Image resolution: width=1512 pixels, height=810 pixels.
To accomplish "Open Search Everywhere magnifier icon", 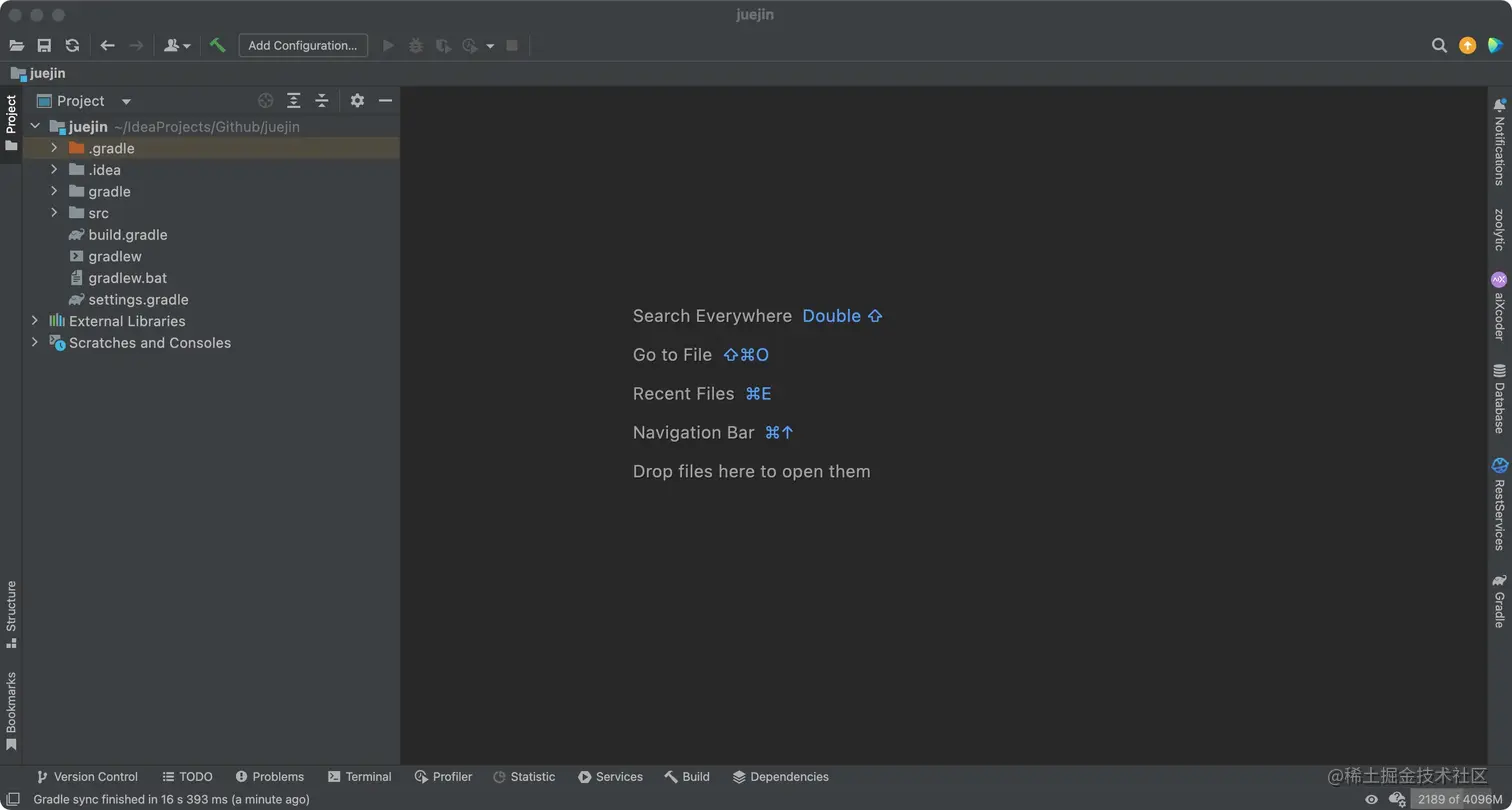I will pos(1439,45).
